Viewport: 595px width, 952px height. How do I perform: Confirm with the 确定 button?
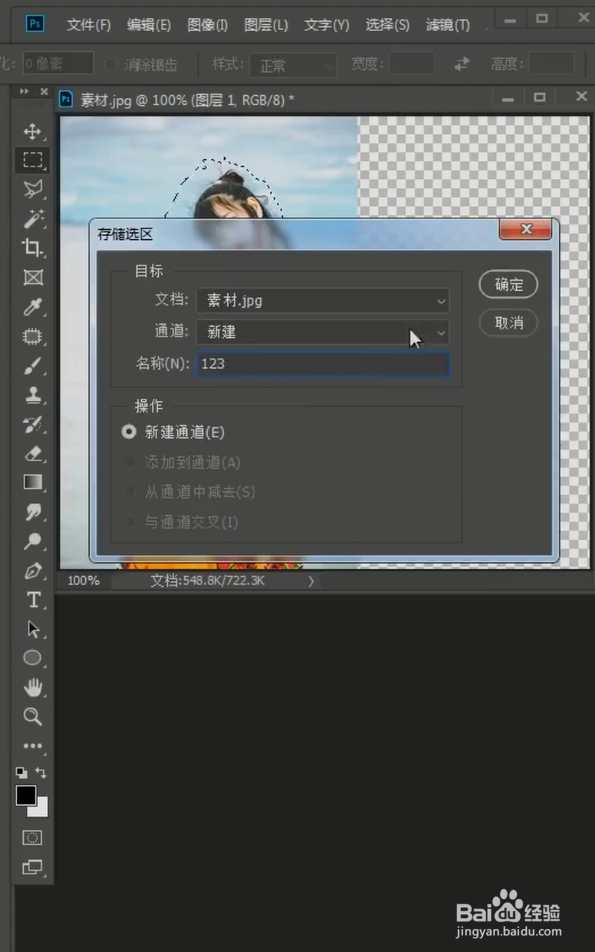(508, 284)
